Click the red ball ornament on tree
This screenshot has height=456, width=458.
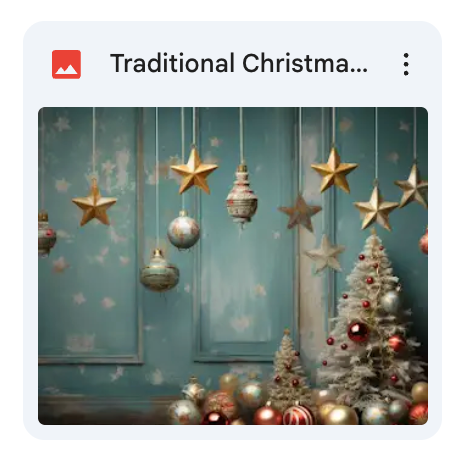coord(358,332)
